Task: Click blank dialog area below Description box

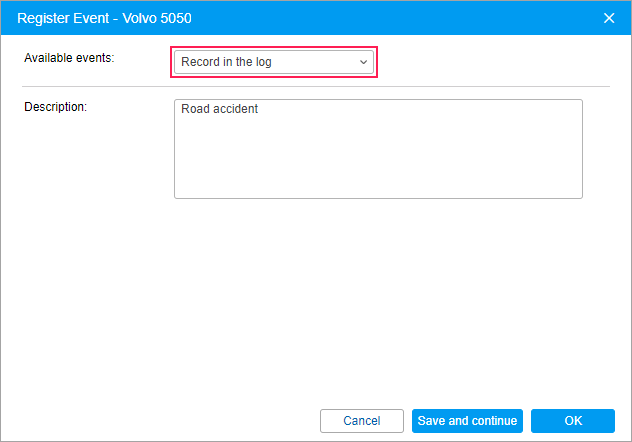Action: click(316, 300)
